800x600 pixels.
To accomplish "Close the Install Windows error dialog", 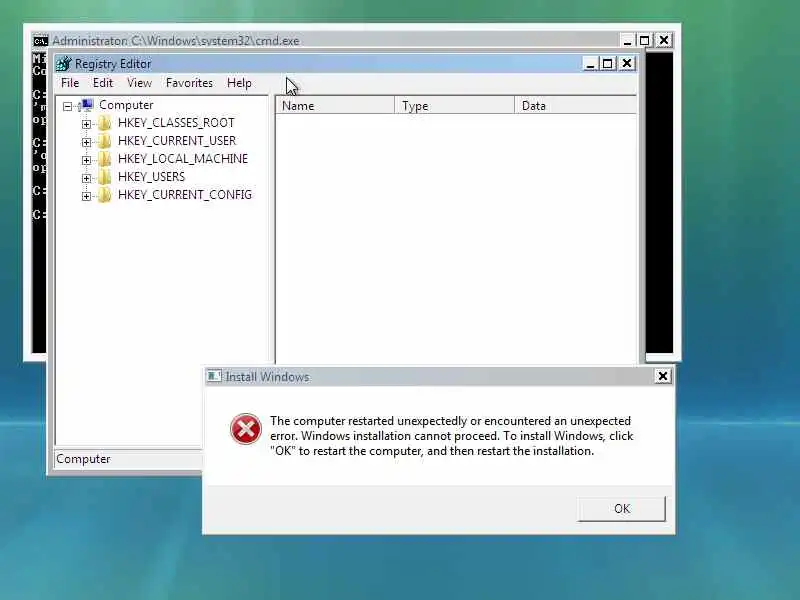I will 663,377.
